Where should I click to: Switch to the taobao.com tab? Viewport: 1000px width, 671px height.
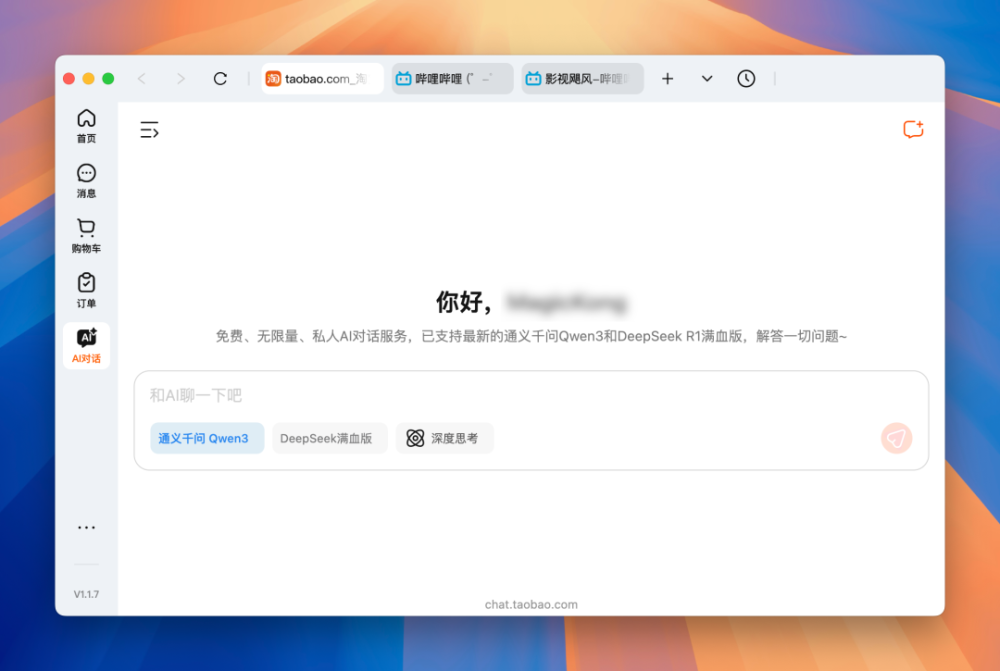point(323,78)
